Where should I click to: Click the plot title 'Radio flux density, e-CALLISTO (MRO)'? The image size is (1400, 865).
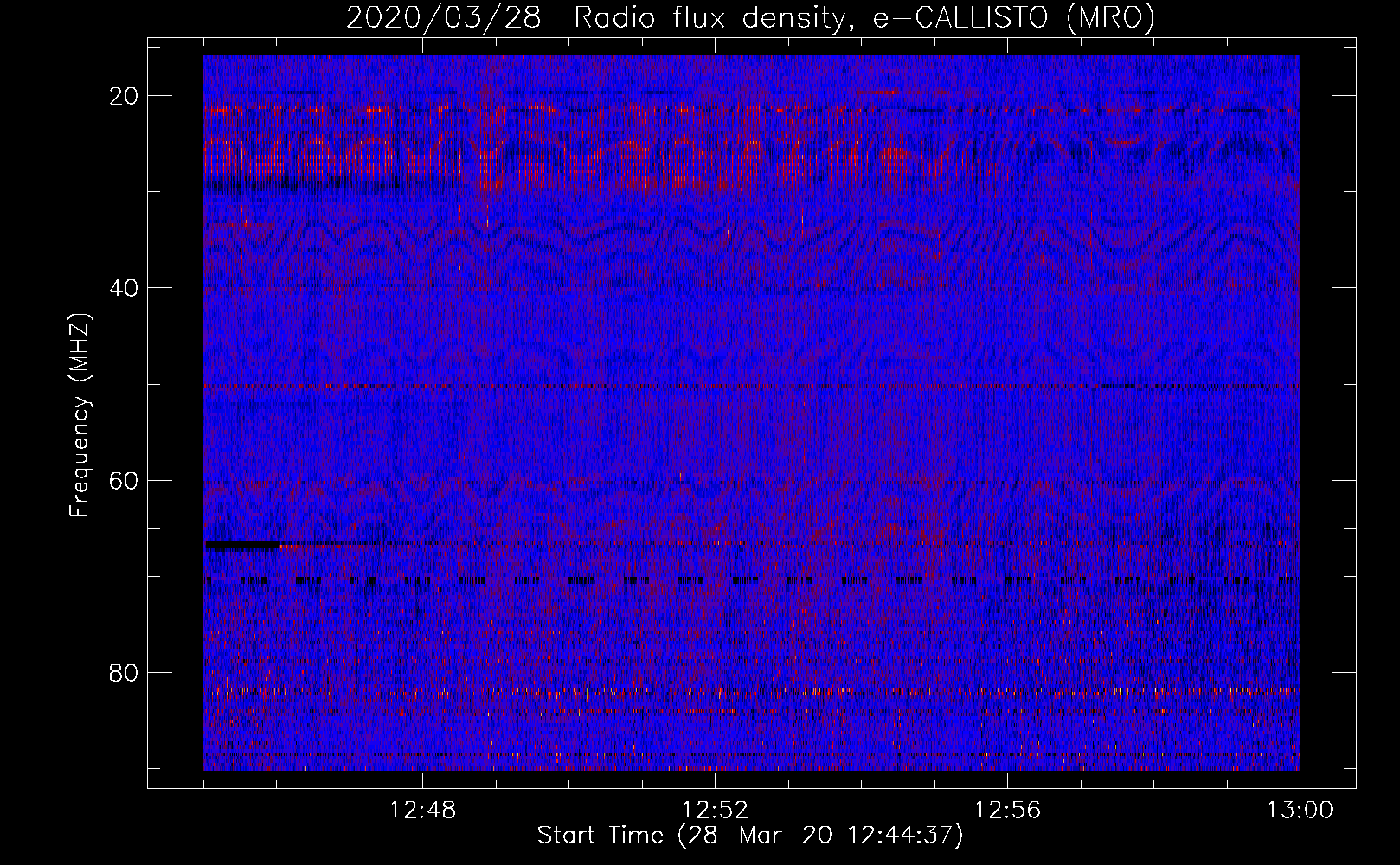864,18
